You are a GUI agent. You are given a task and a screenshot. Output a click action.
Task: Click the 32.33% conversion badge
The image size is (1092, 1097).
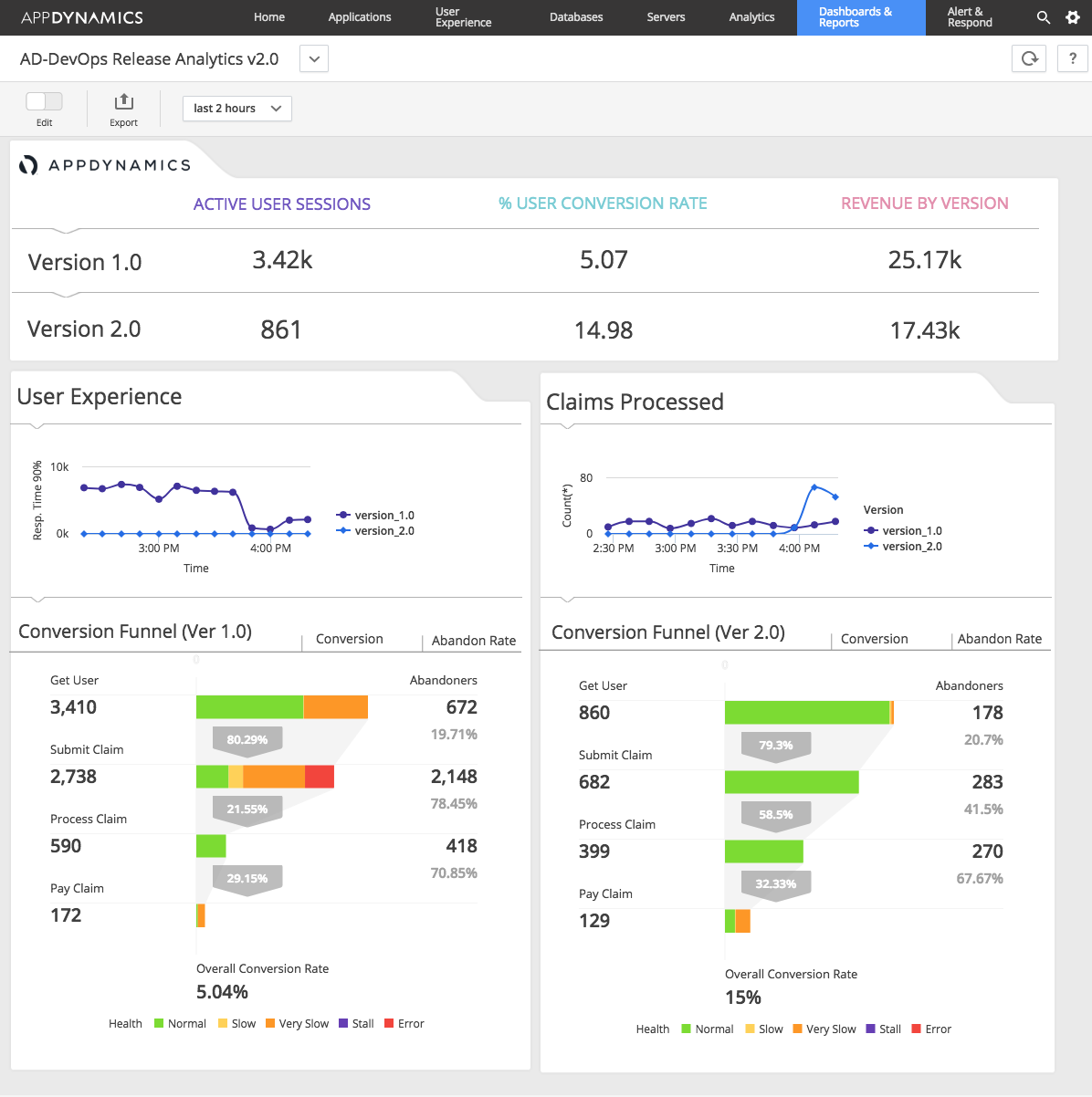pos(776,884)
